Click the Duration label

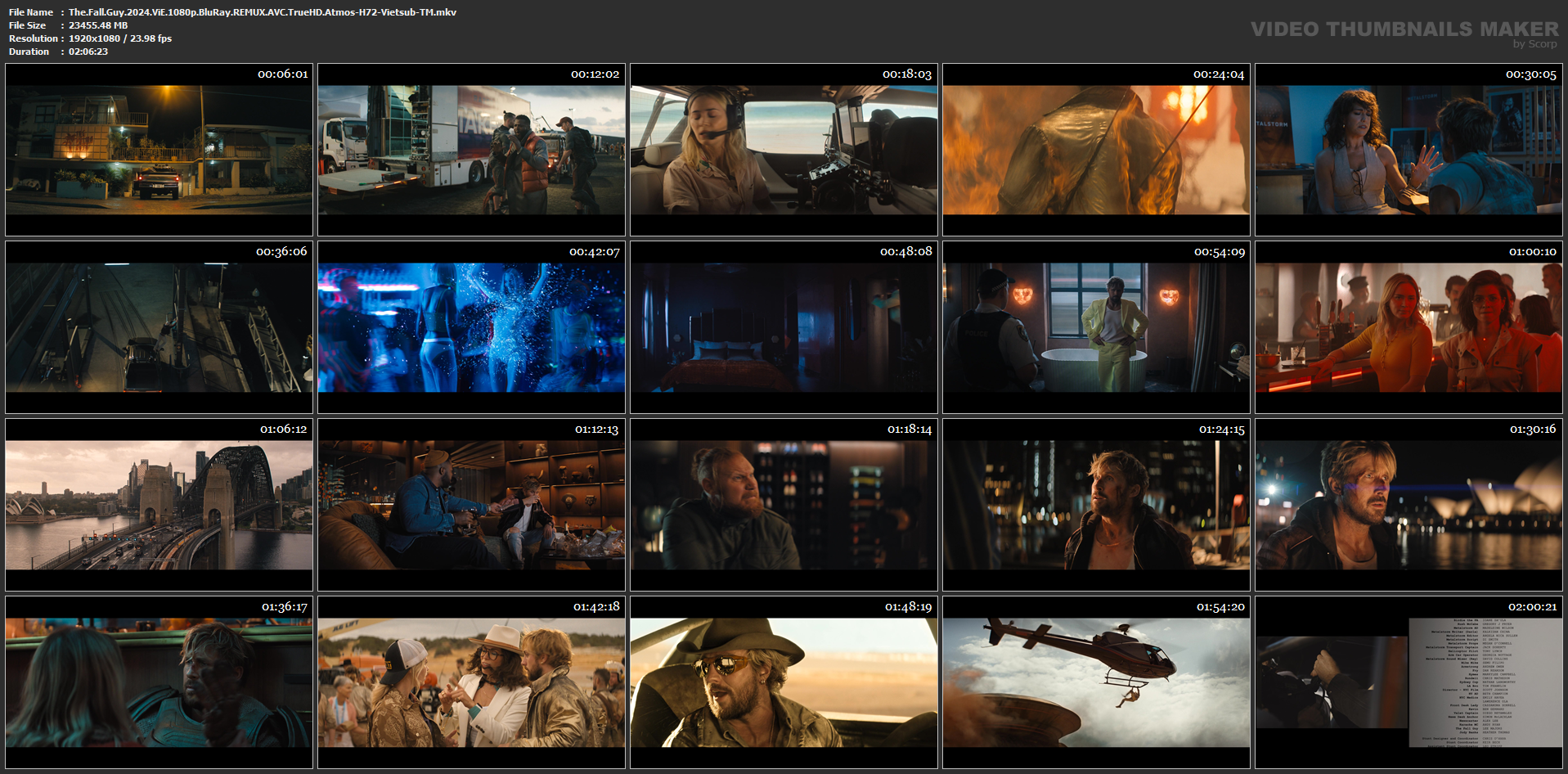(x=29, y=52)
